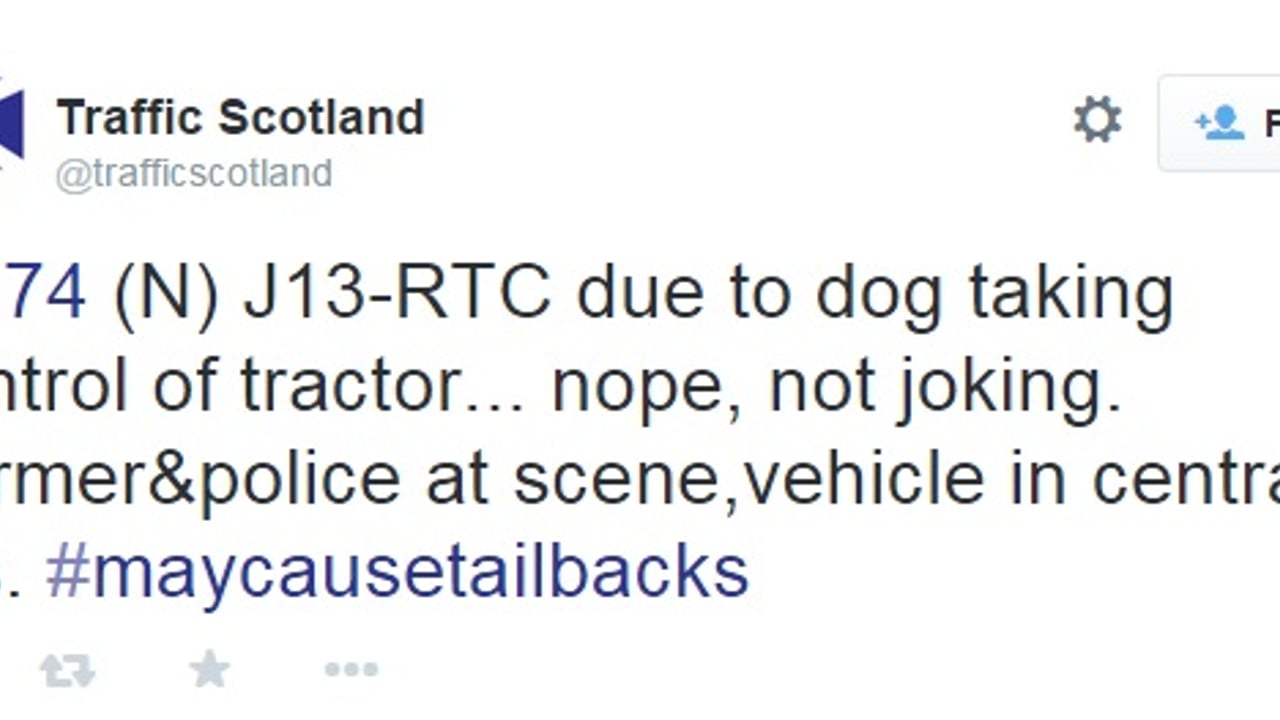Open the more options ellipsis menu
Screen dimensions: 1280x720
coord(351,669)
